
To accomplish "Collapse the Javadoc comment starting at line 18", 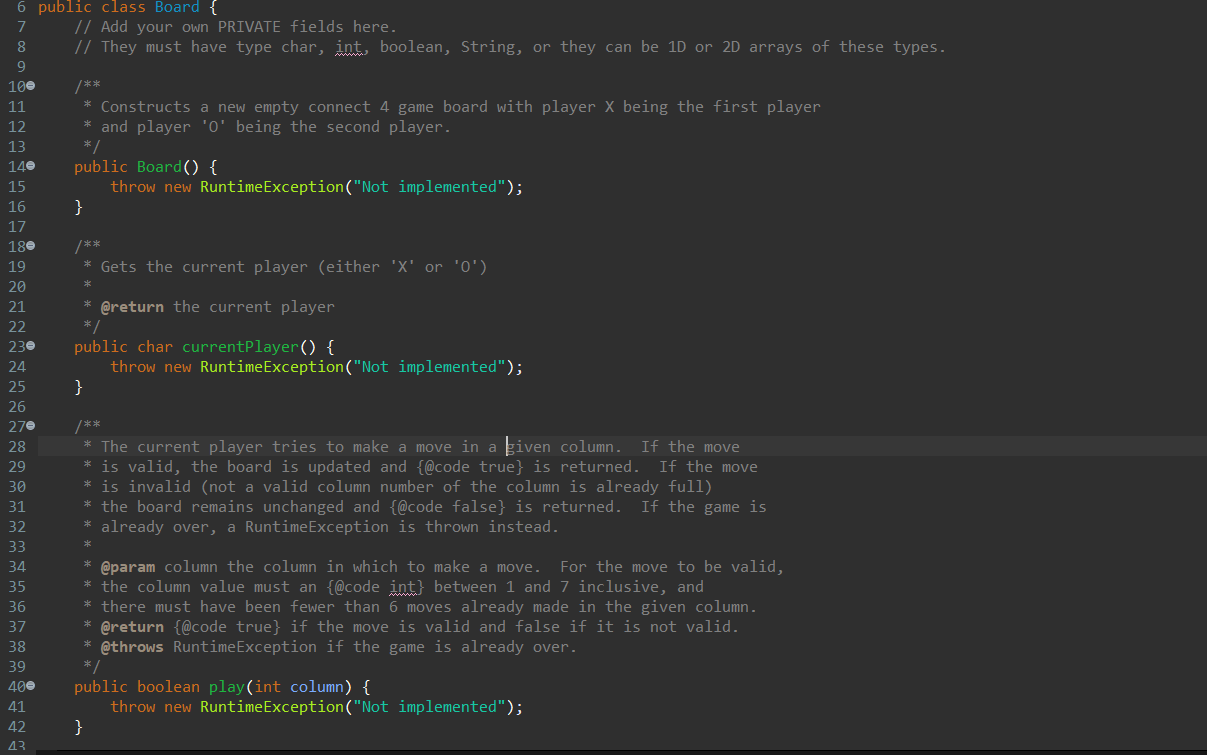I will pos(30,247).
